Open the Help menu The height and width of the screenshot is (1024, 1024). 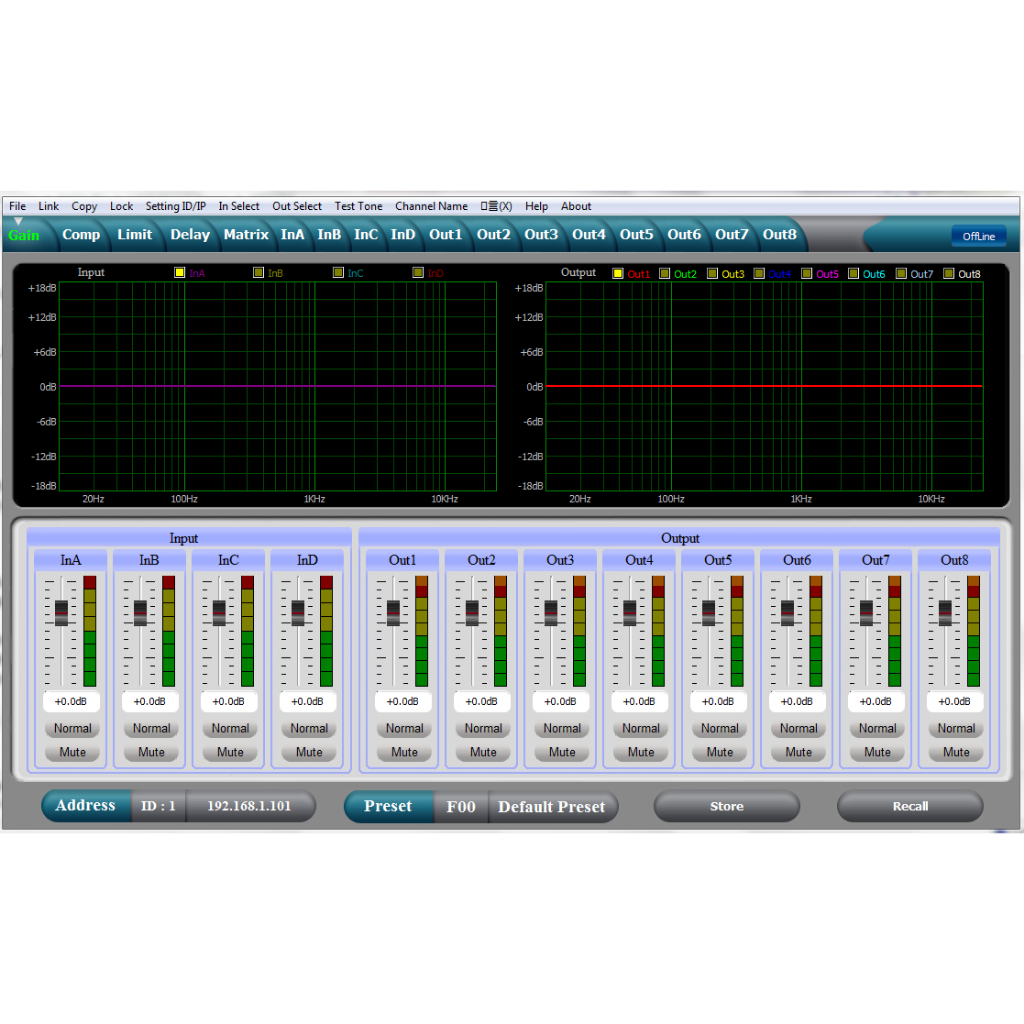(536, 206)
